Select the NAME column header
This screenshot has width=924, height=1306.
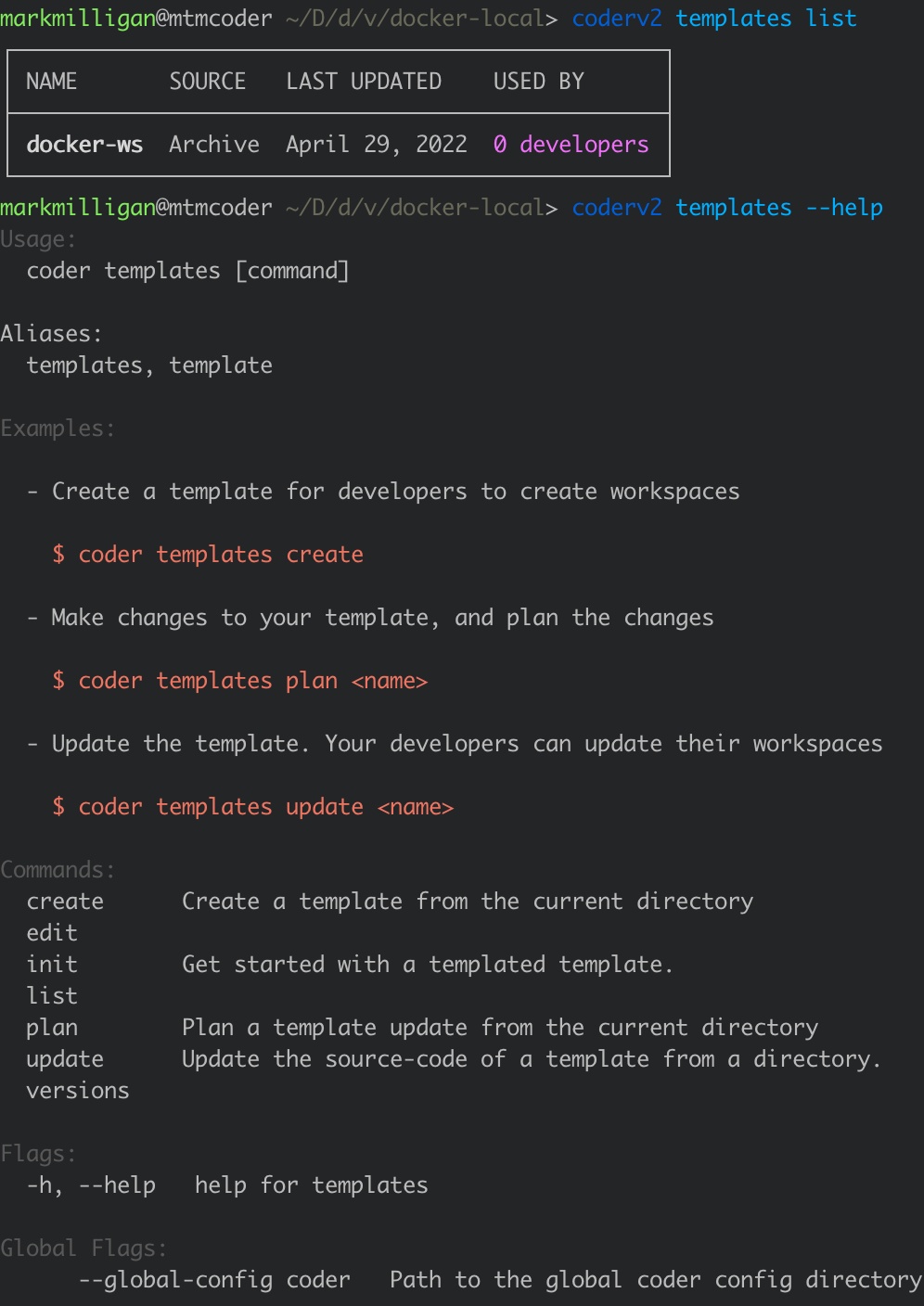point(52,82)
